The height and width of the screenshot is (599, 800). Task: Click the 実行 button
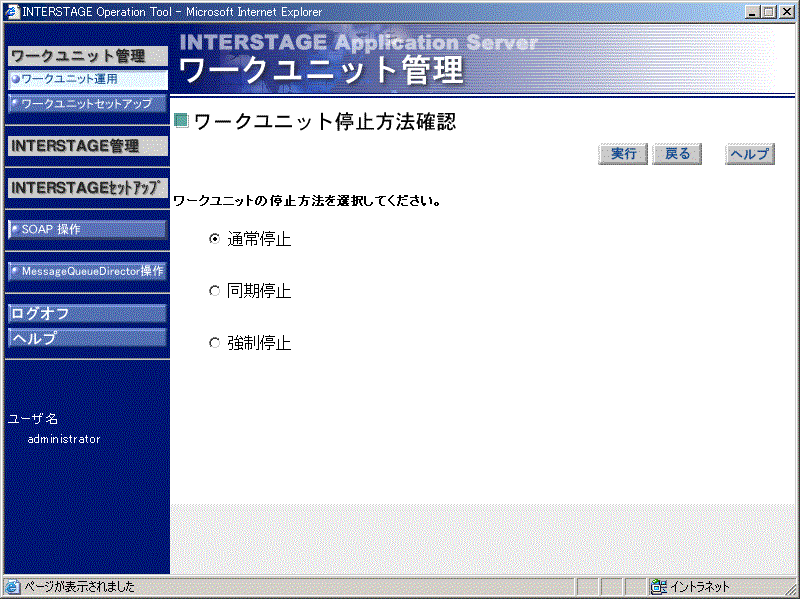[623, 154]
